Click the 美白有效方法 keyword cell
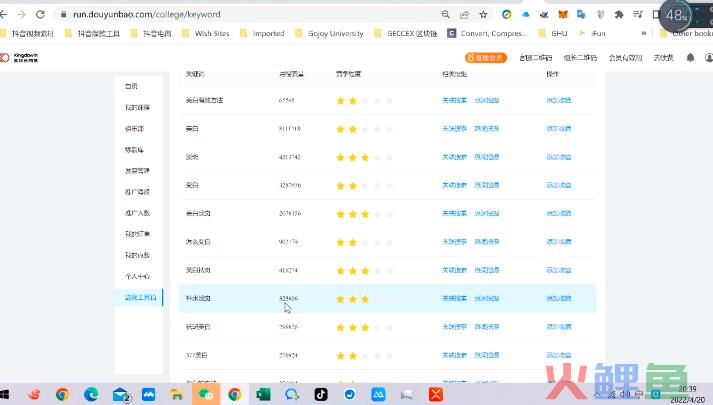The height and width of the screenshot is (405, 713). [204, 100]
